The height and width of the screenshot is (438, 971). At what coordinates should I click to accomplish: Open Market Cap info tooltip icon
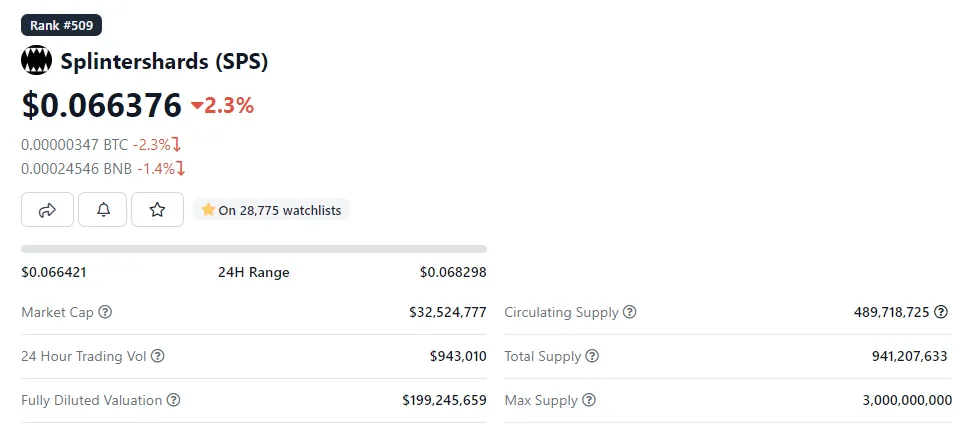106,313
